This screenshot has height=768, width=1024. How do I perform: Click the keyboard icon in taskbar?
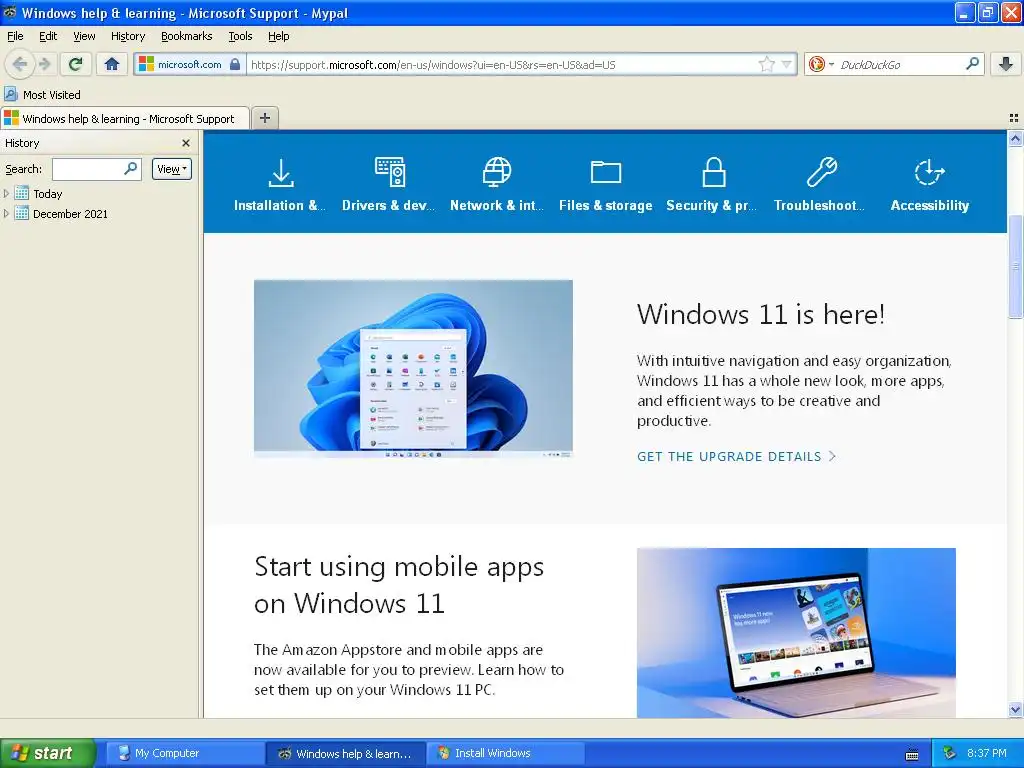point(912,754)
